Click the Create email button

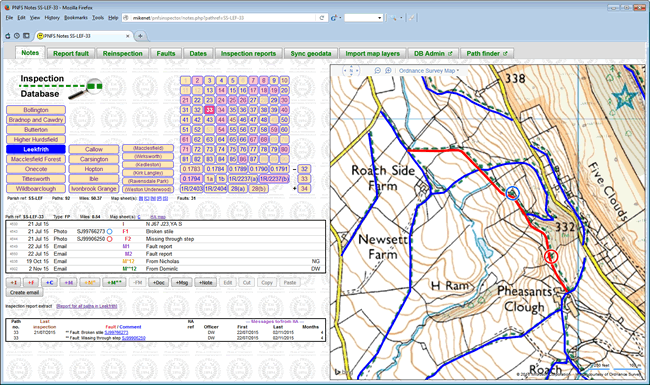[x=24, y=293]
